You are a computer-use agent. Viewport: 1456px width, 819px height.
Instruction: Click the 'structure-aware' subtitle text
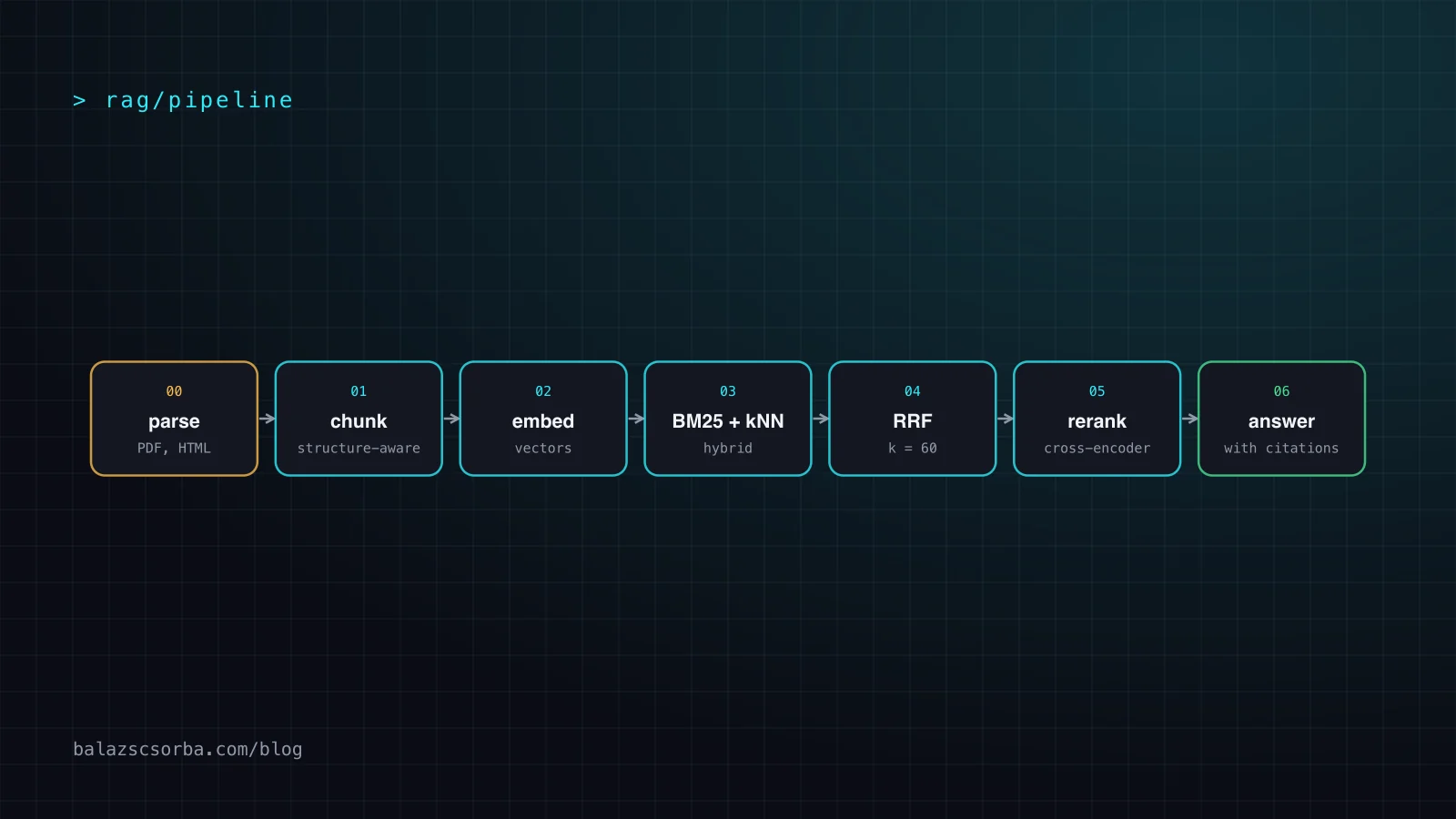point(359,448)
